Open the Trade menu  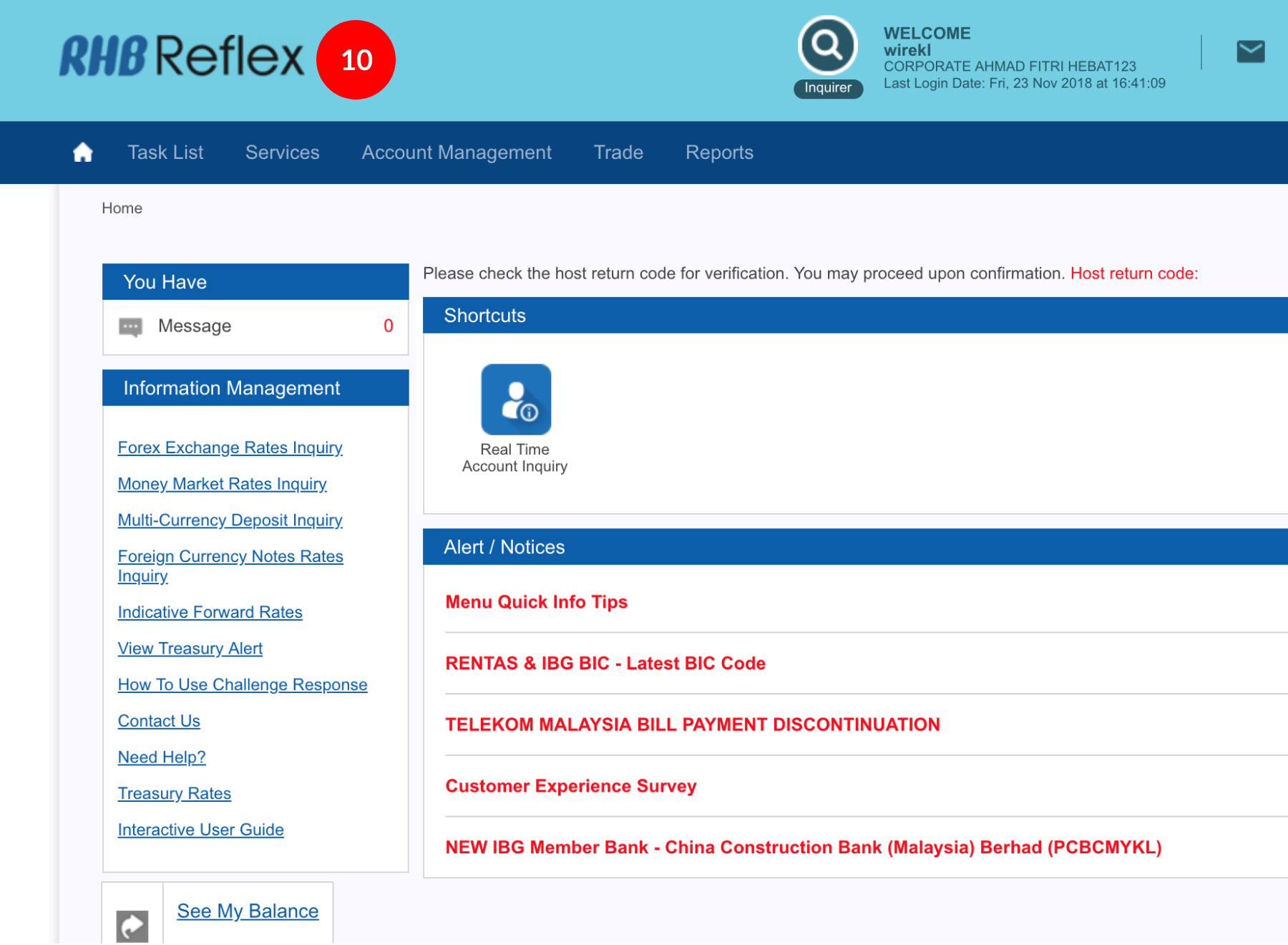click(618, 152)
